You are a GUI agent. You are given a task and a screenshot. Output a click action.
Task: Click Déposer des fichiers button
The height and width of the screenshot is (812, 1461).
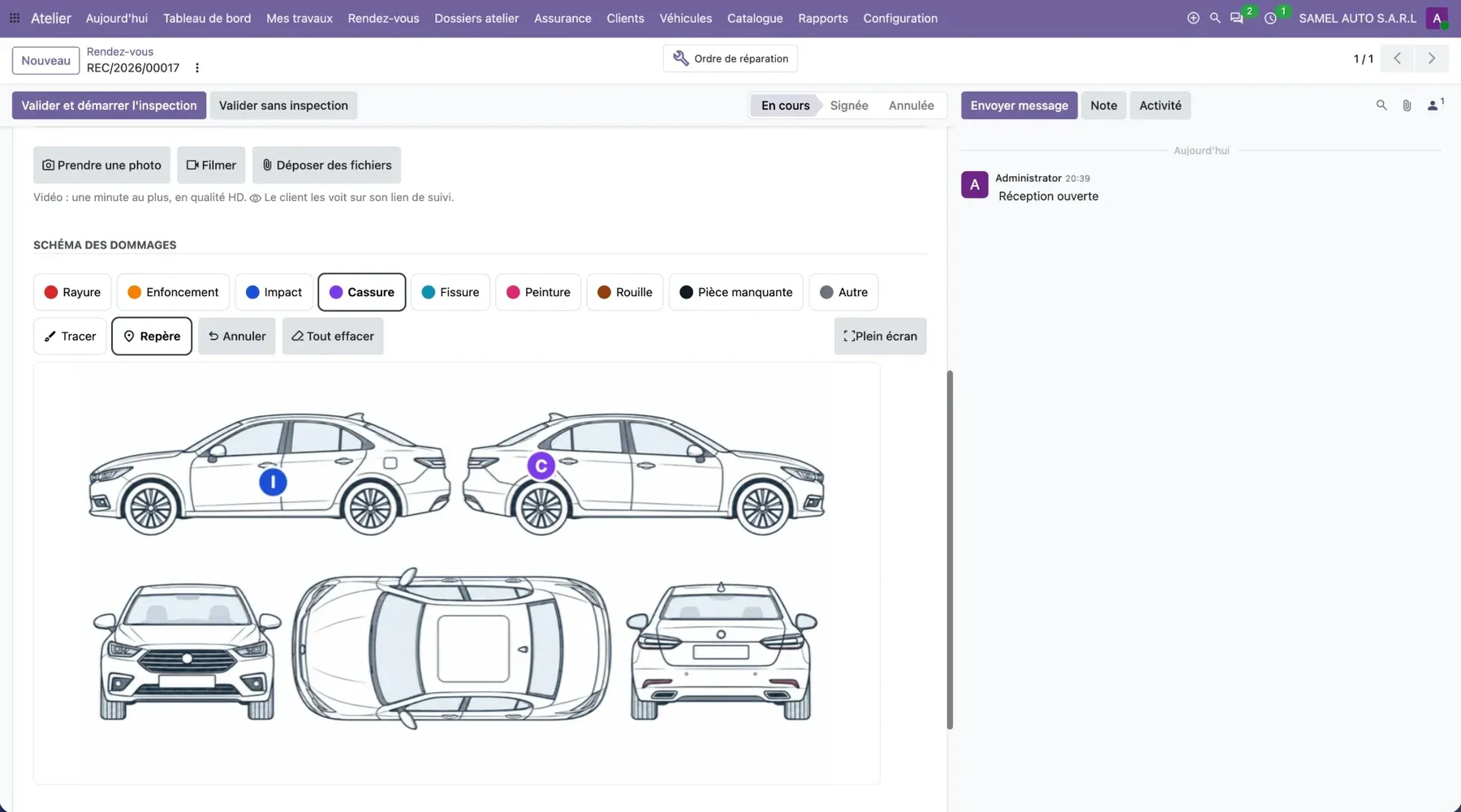pos(326,165)
